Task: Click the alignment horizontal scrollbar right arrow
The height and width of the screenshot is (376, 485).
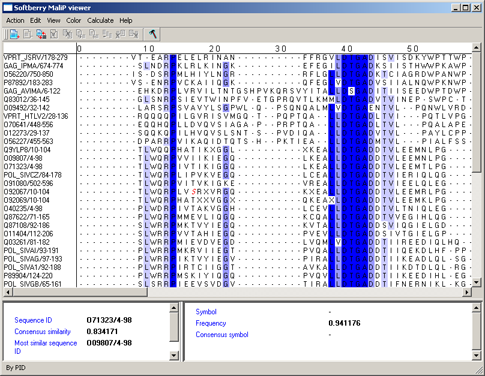Action: [467, 292]
